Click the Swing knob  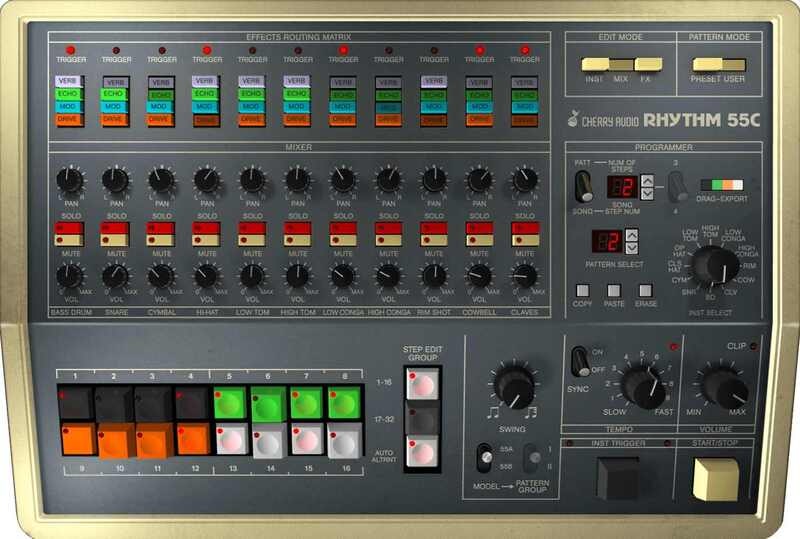click(513, 385)
